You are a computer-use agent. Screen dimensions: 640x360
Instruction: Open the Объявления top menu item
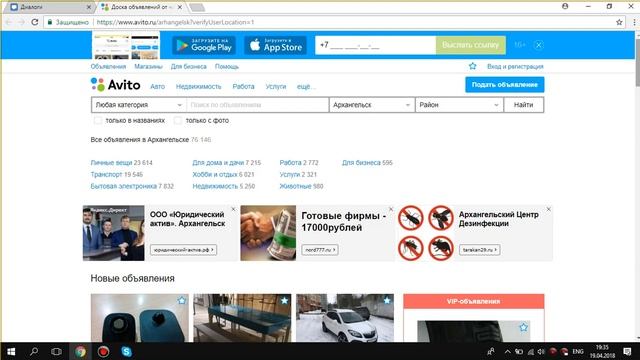(x=108, y=67)
